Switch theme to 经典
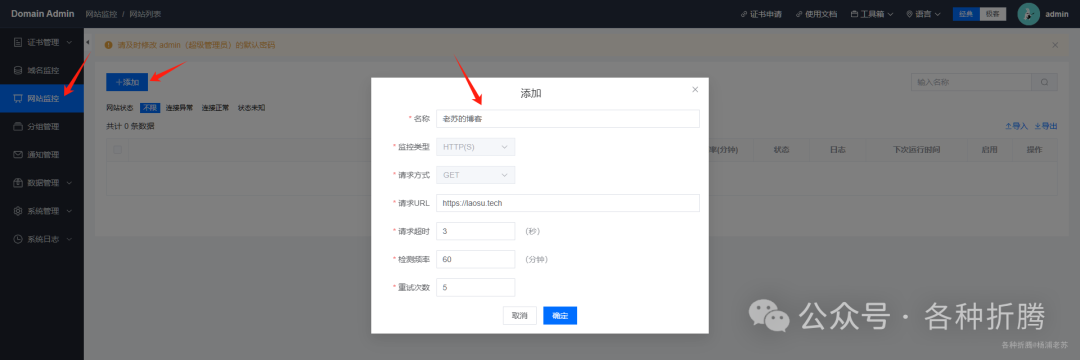Image resolution: width=1080 pixels, height=360 pixels. click(x=966, y=14)
